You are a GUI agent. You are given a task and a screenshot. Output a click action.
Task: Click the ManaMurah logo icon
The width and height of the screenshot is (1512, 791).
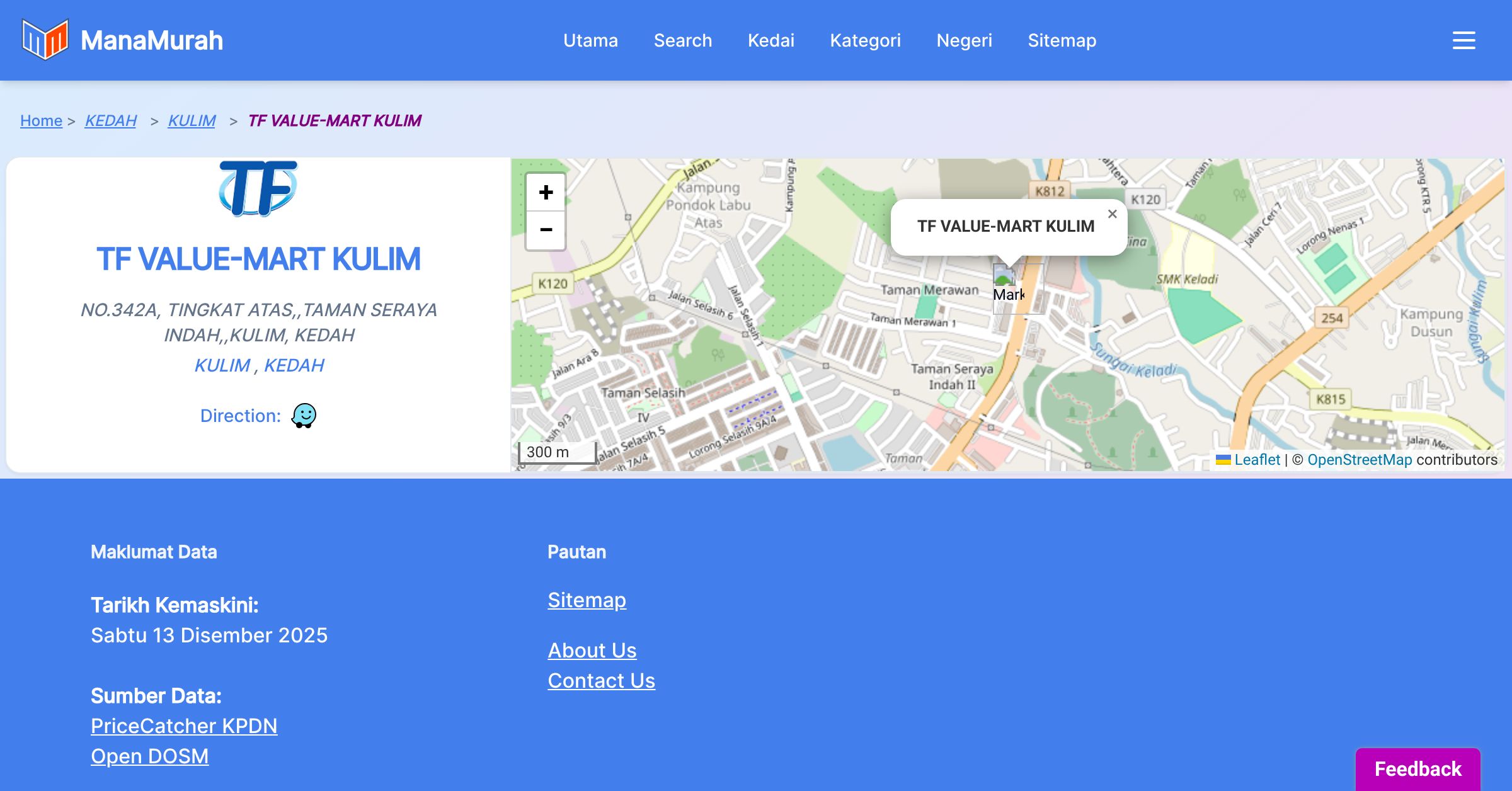(x=45, y=40)
